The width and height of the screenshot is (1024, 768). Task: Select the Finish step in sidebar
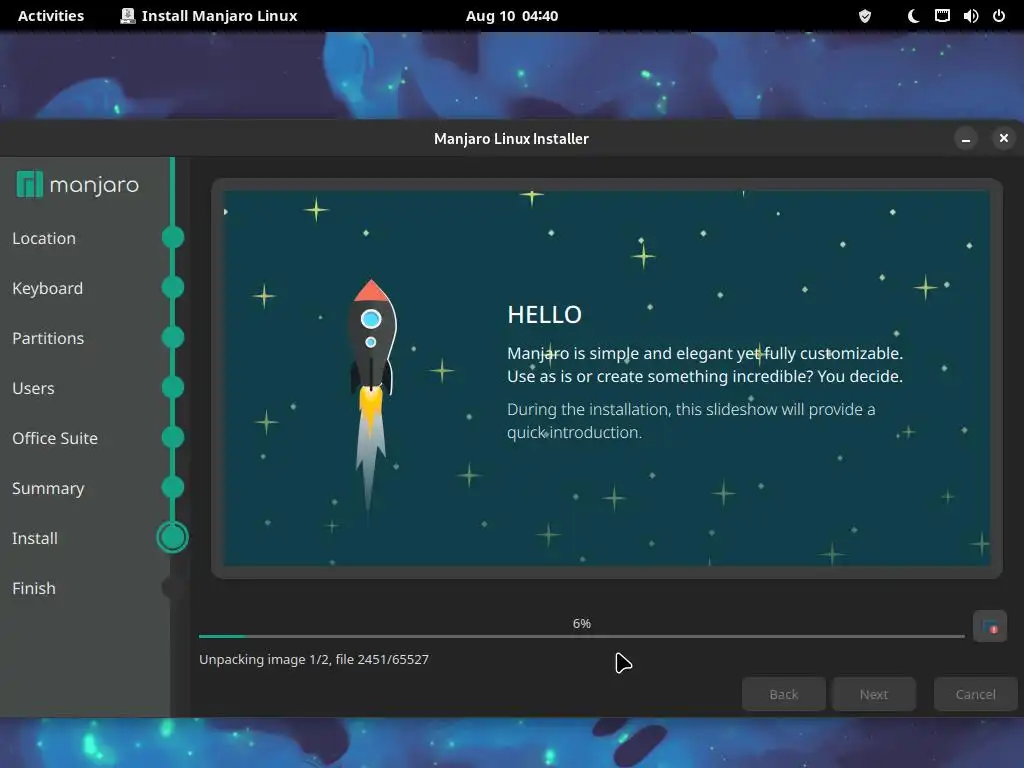34,588
